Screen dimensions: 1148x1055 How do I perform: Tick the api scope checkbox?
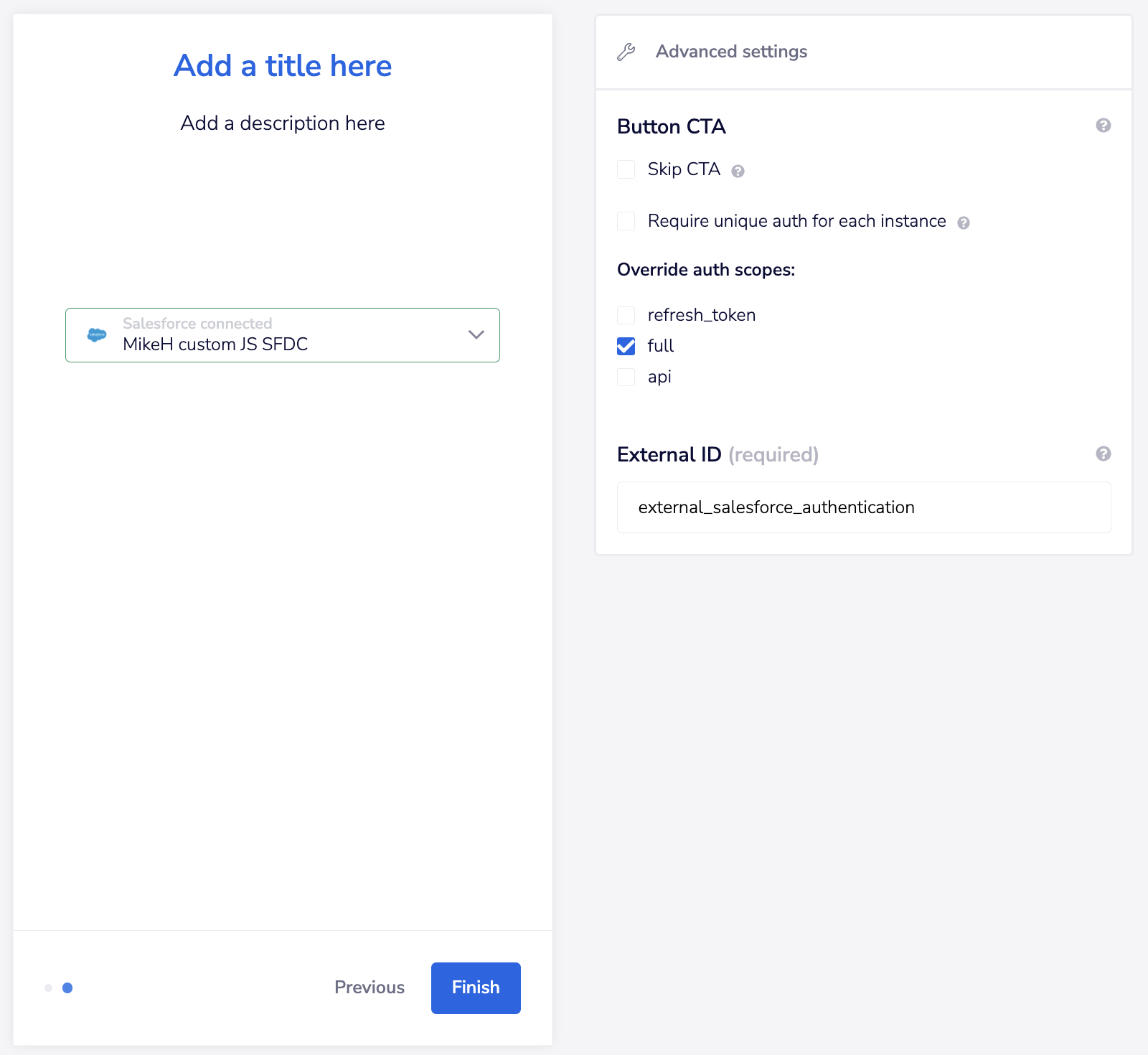[626, 377]
